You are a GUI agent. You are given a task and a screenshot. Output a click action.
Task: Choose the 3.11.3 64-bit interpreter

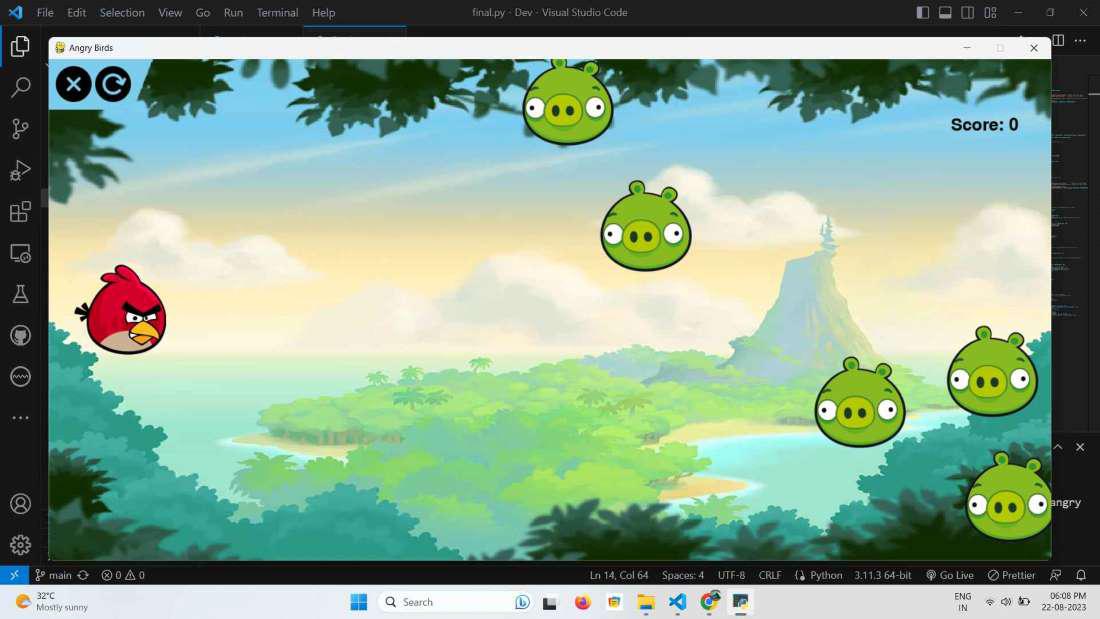coord(883,575)
